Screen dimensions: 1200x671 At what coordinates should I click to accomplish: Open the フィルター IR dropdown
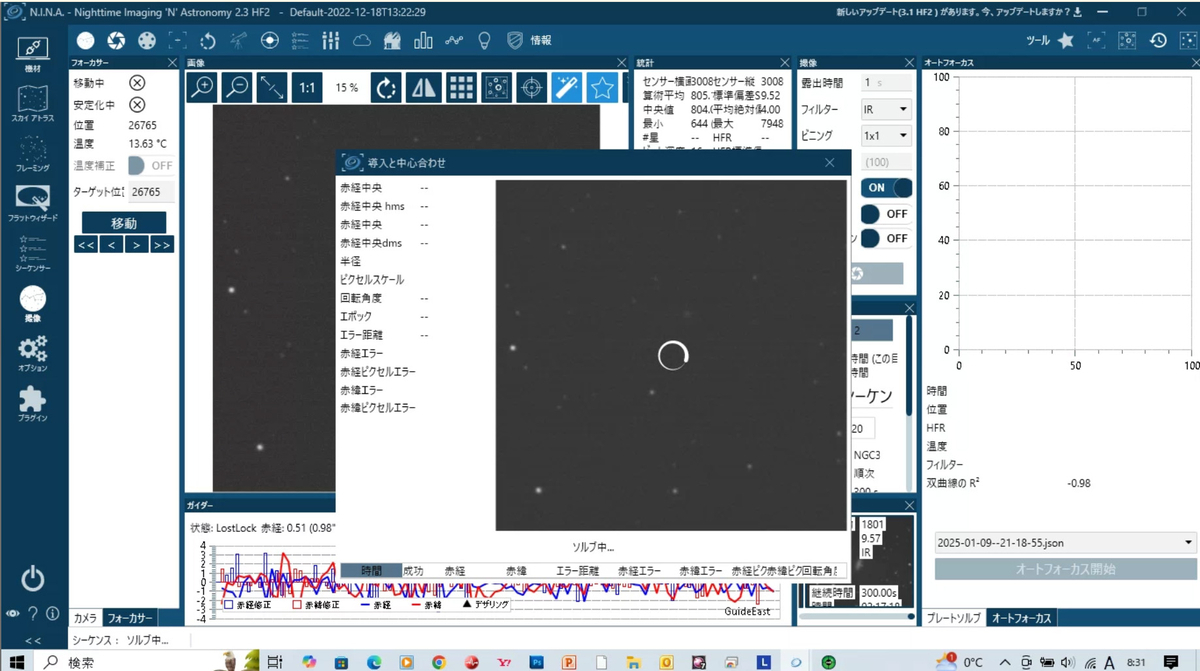887,109
